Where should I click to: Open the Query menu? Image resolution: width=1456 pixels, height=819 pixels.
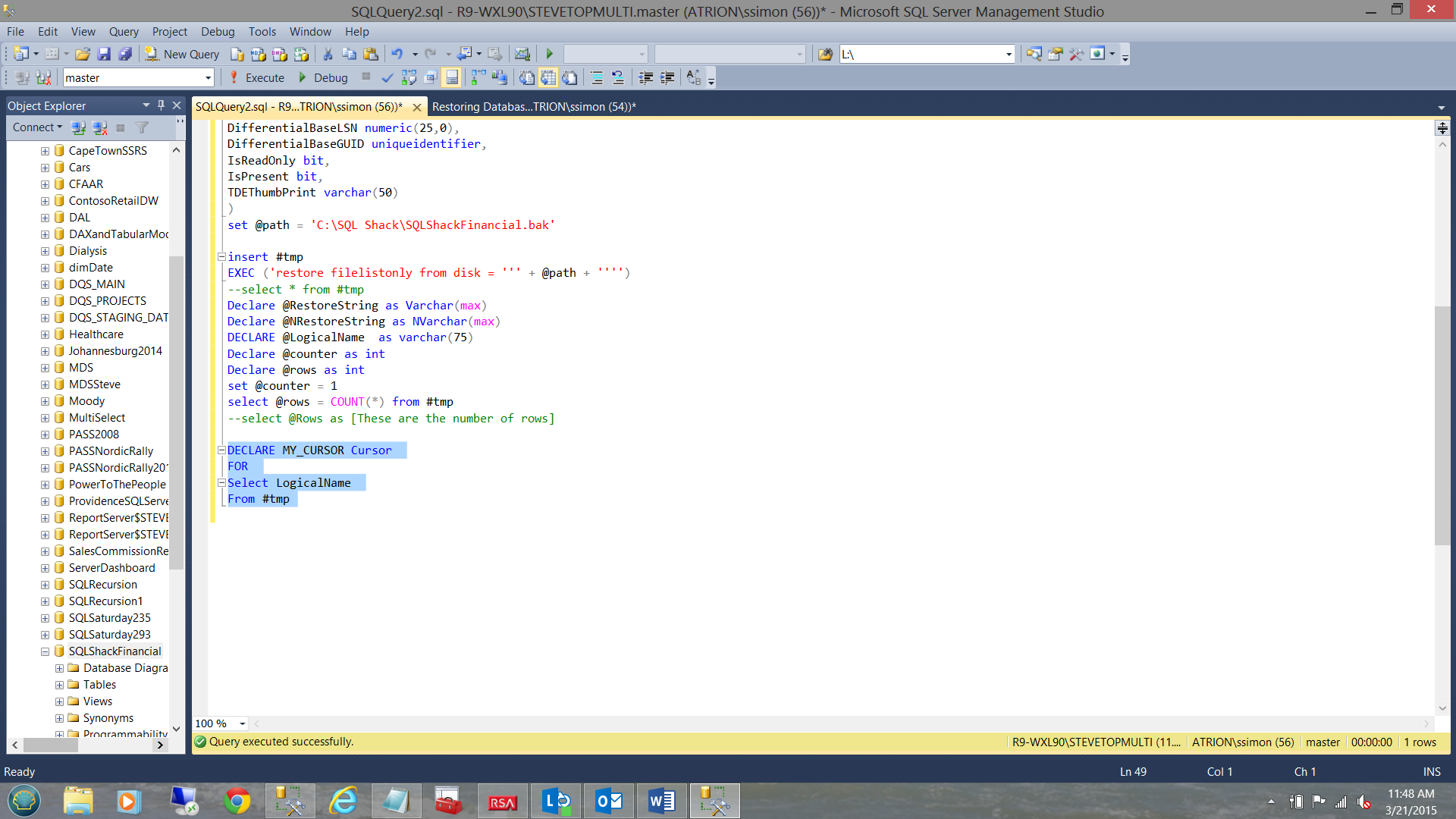(123, 31)
